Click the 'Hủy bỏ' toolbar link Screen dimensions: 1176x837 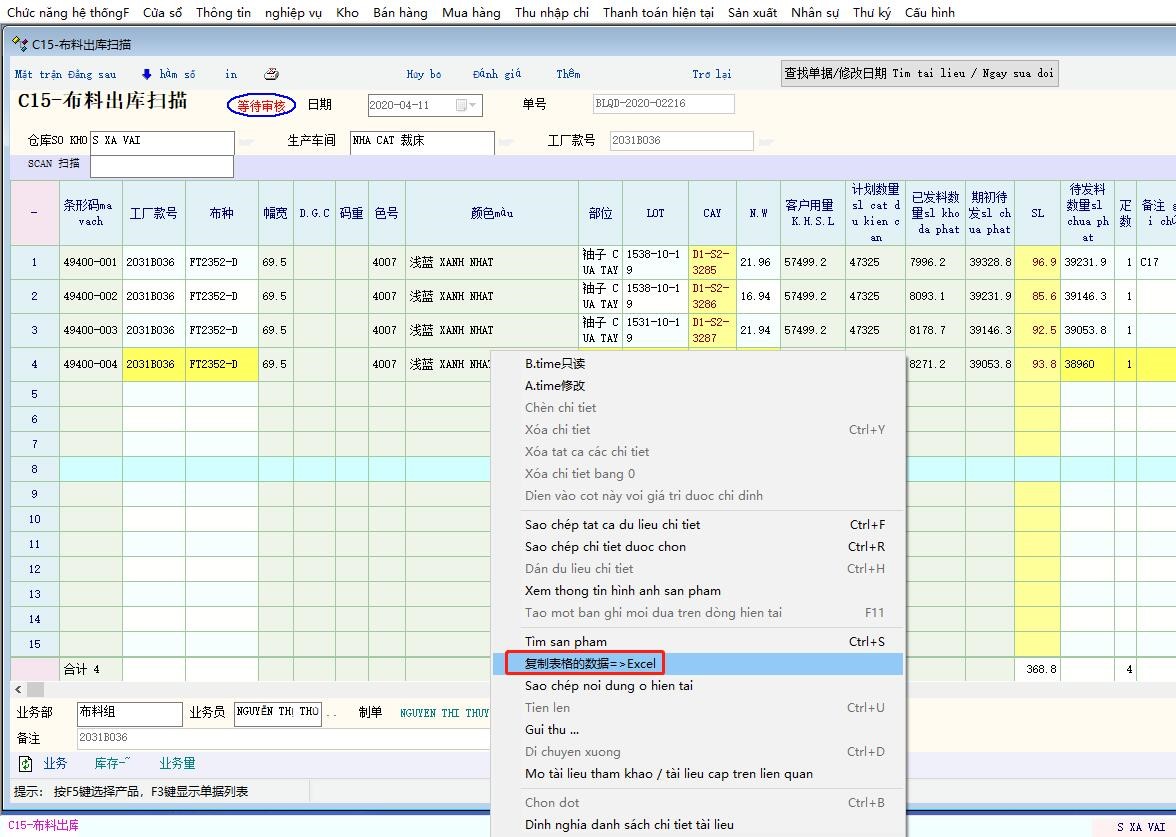click(423, 74)
